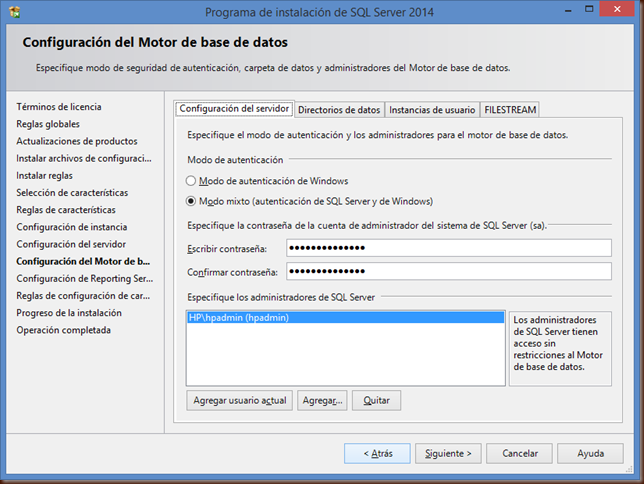Click Configuración del Motor de b... step

coord(83,262)
